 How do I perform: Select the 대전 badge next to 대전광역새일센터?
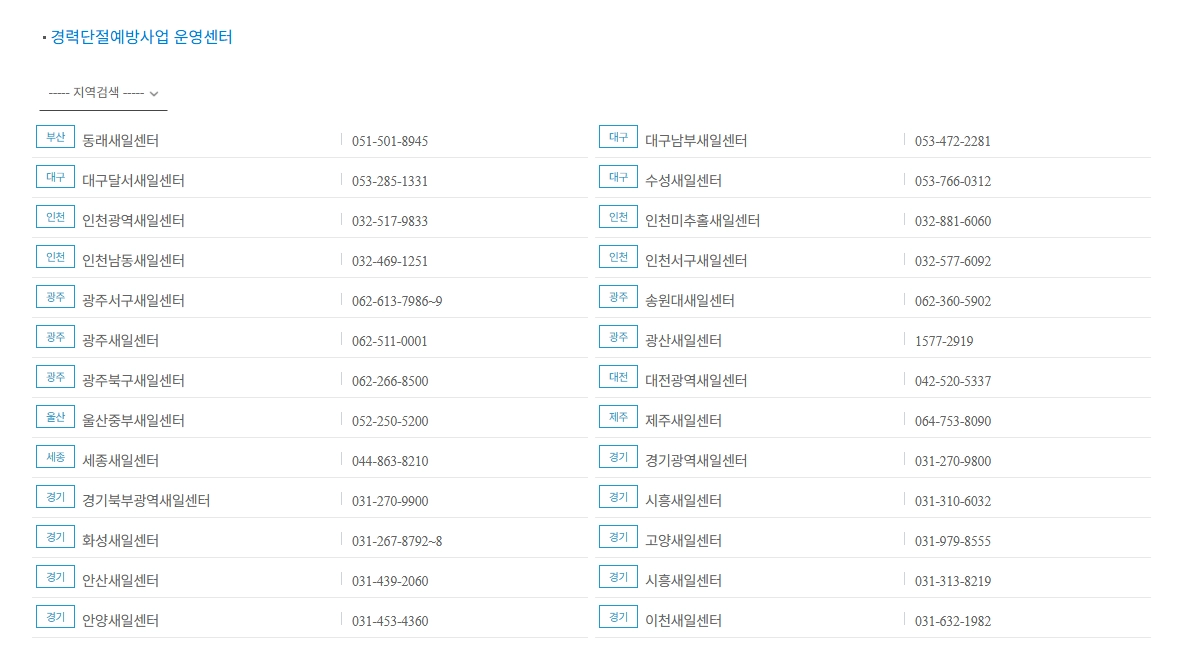pos(619,377)
